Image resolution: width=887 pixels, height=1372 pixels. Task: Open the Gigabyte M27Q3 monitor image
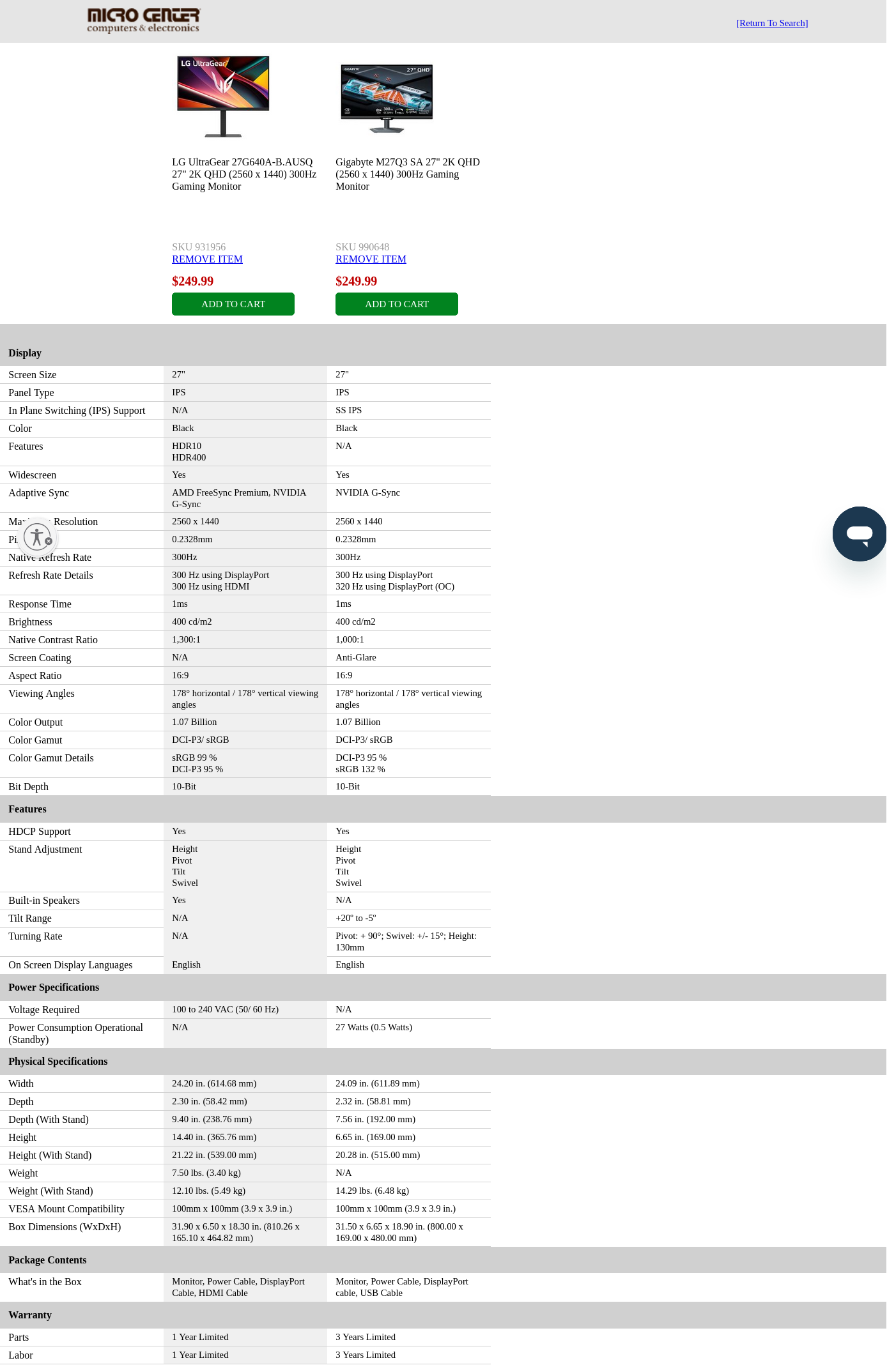coord(387,97)
